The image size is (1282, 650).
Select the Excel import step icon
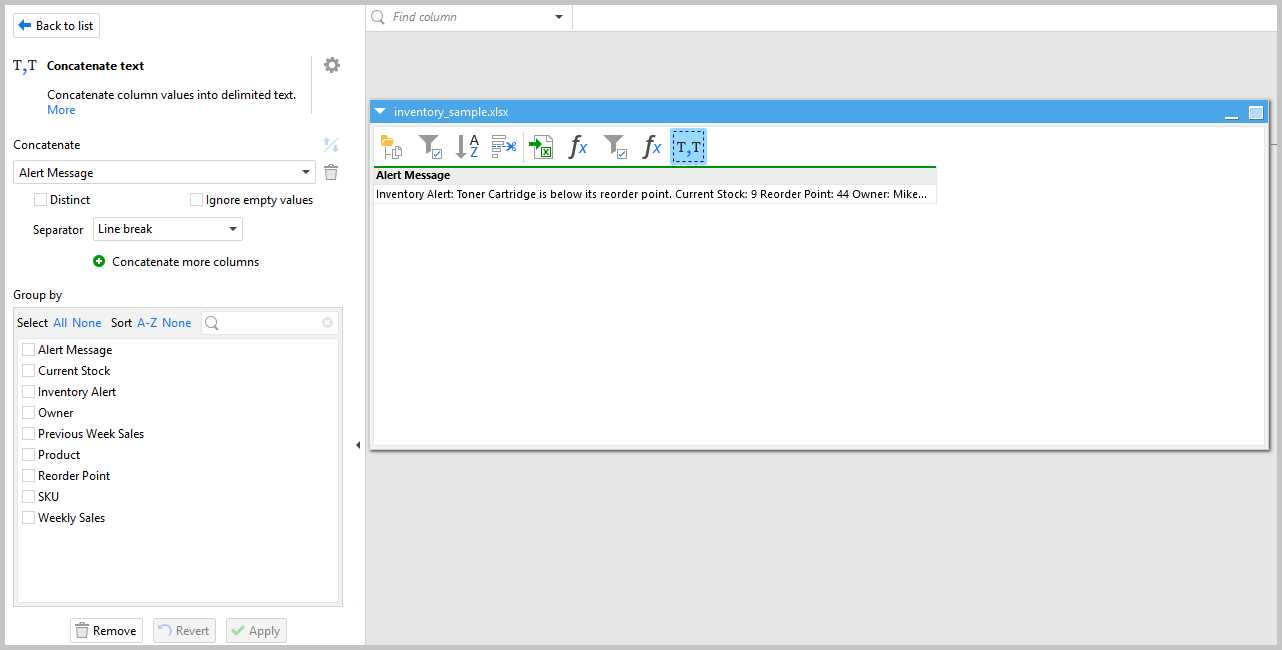(x=541, y=147)
